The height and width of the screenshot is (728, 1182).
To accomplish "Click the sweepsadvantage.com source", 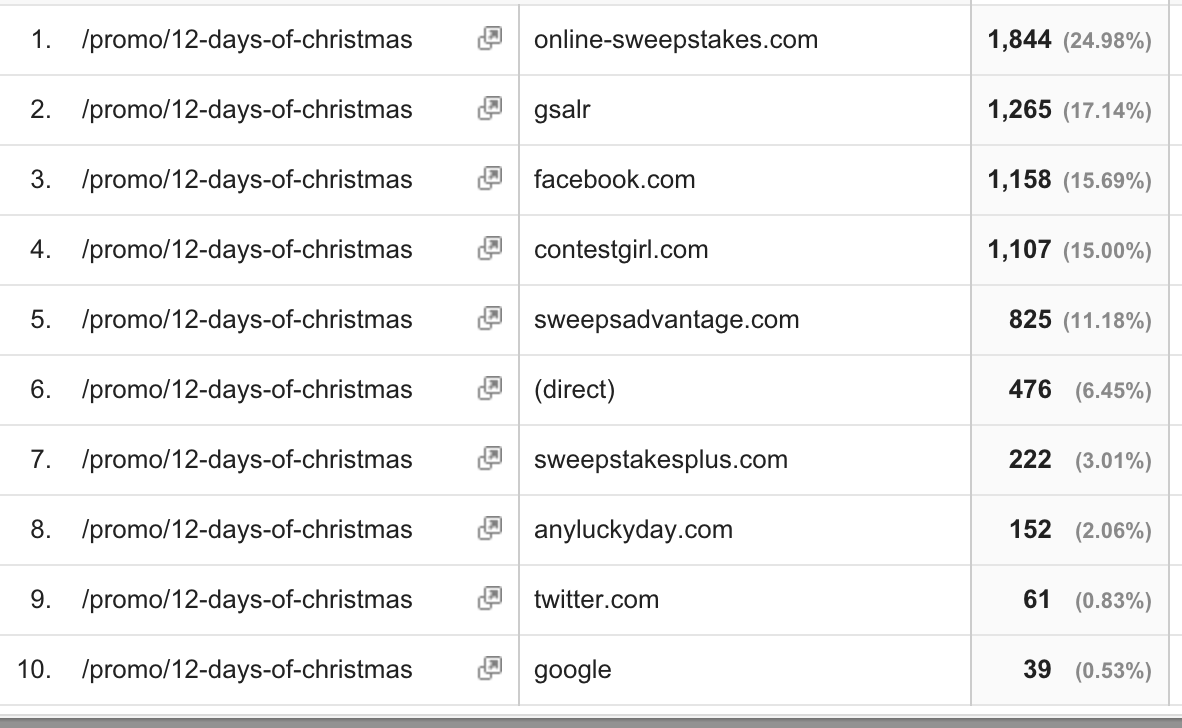I will pyautogui.click(x=667, y=320).
